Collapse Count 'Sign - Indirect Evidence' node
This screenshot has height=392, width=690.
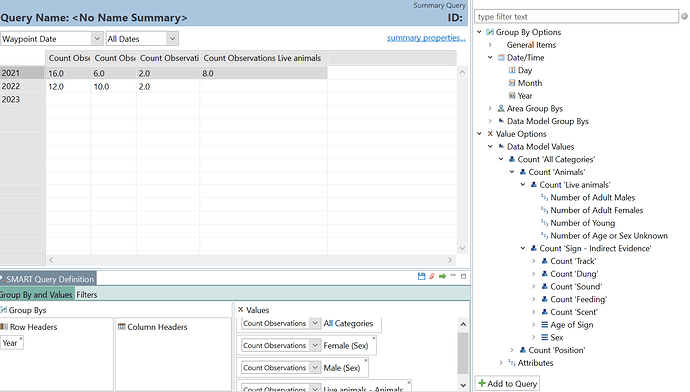click(523, 249)
